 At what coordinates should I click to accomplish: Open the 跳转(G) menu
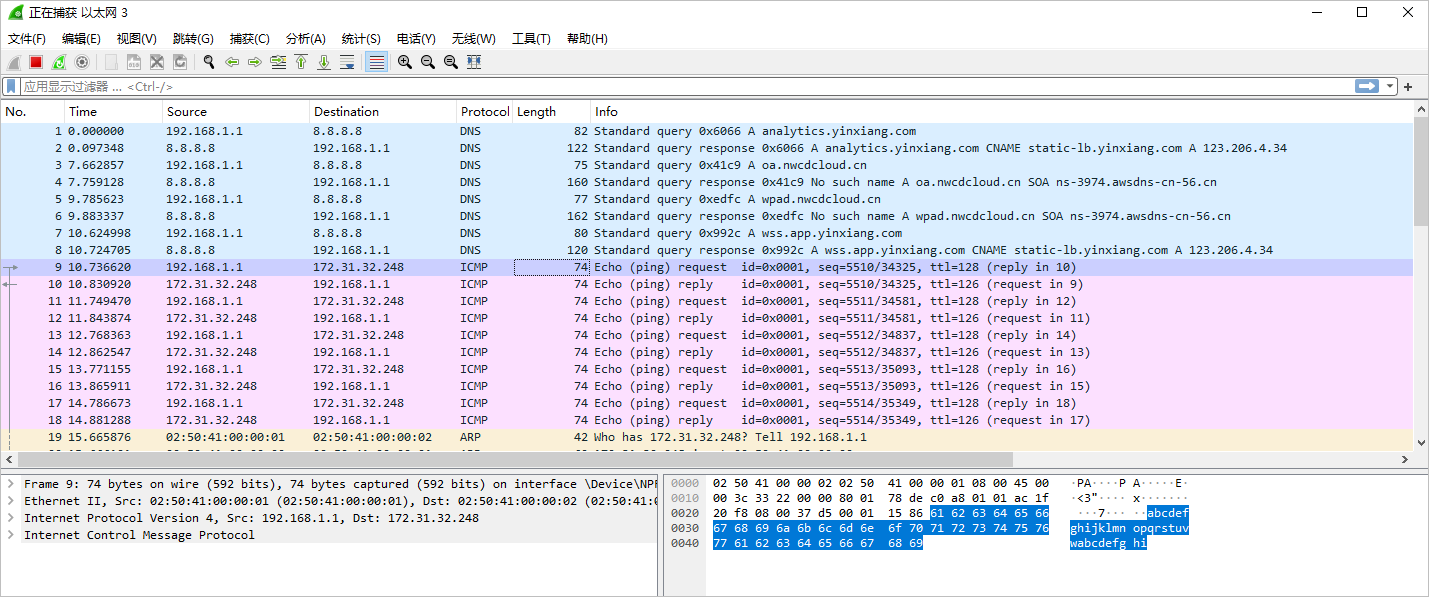(193, 39)
